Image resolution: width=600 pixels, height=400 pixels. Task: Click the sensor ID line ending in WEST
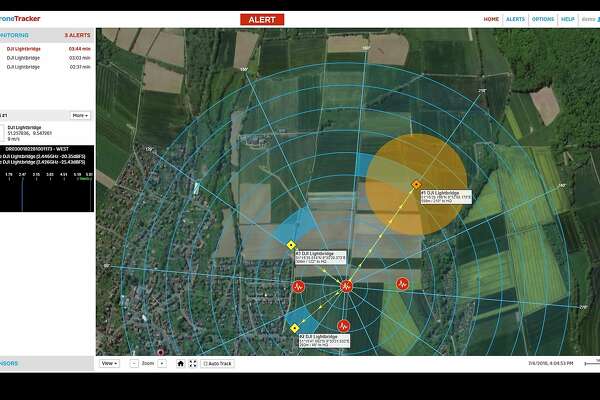click(37, 149)
